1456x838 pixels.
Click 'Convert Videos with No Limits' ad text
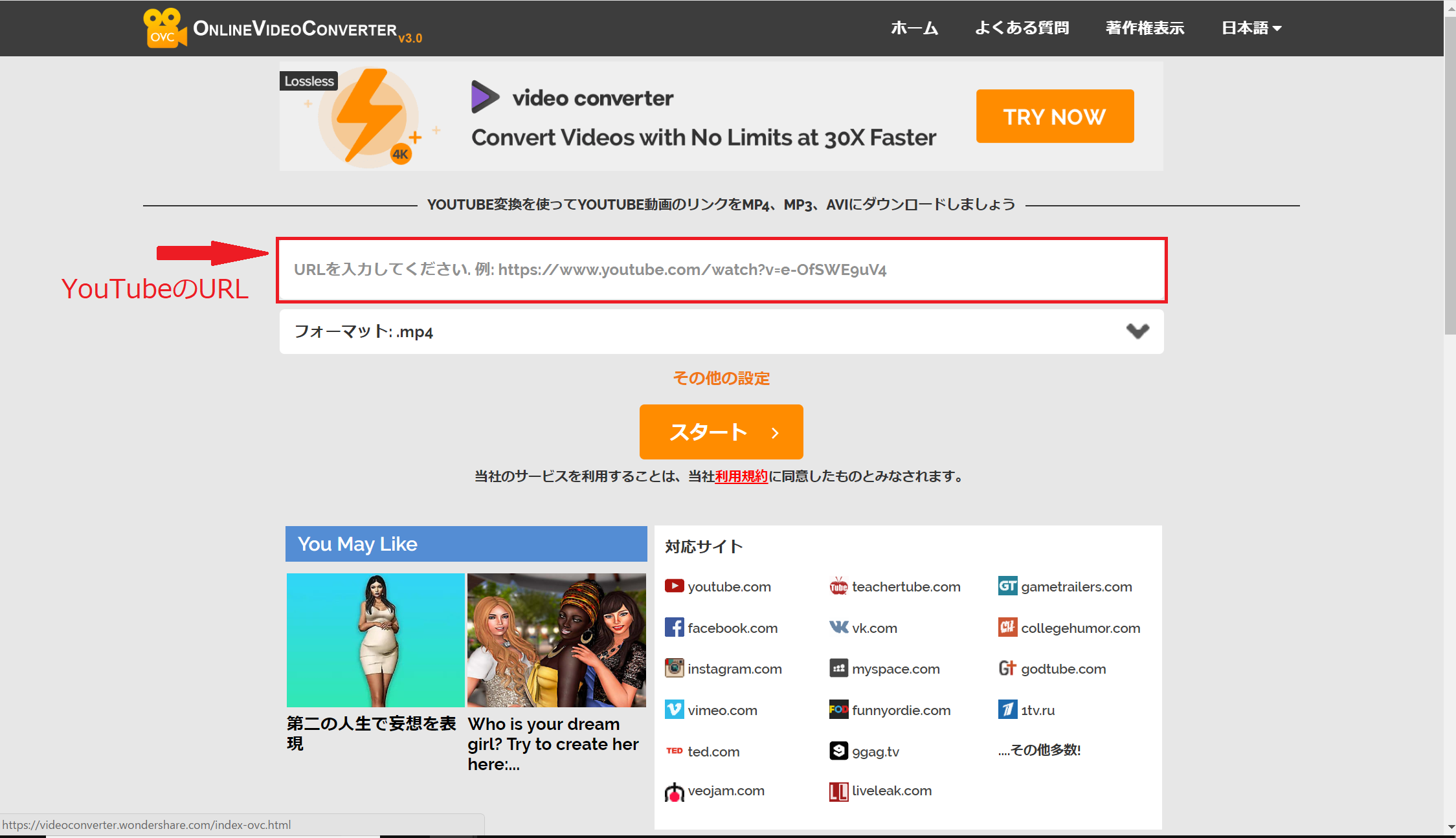[704, 137]
